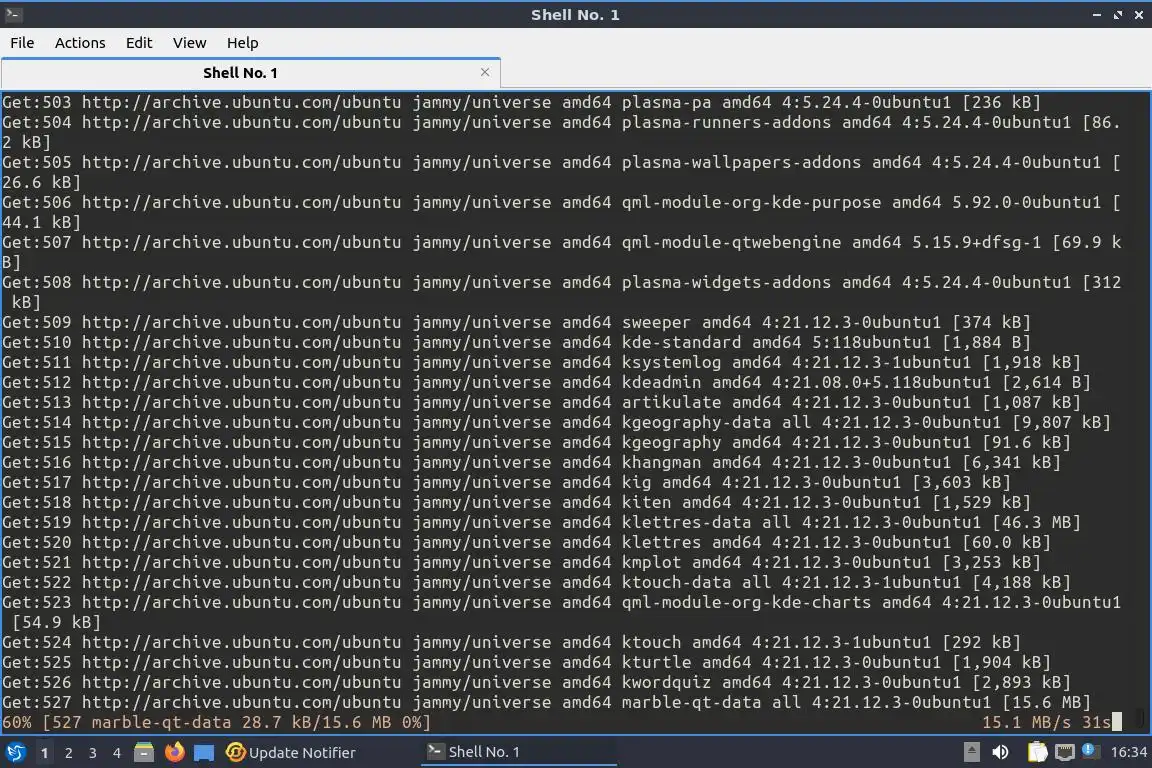This screenshot has width=1152, height=768.
Task: Open the Edit menu
Action: pos(139,43)
